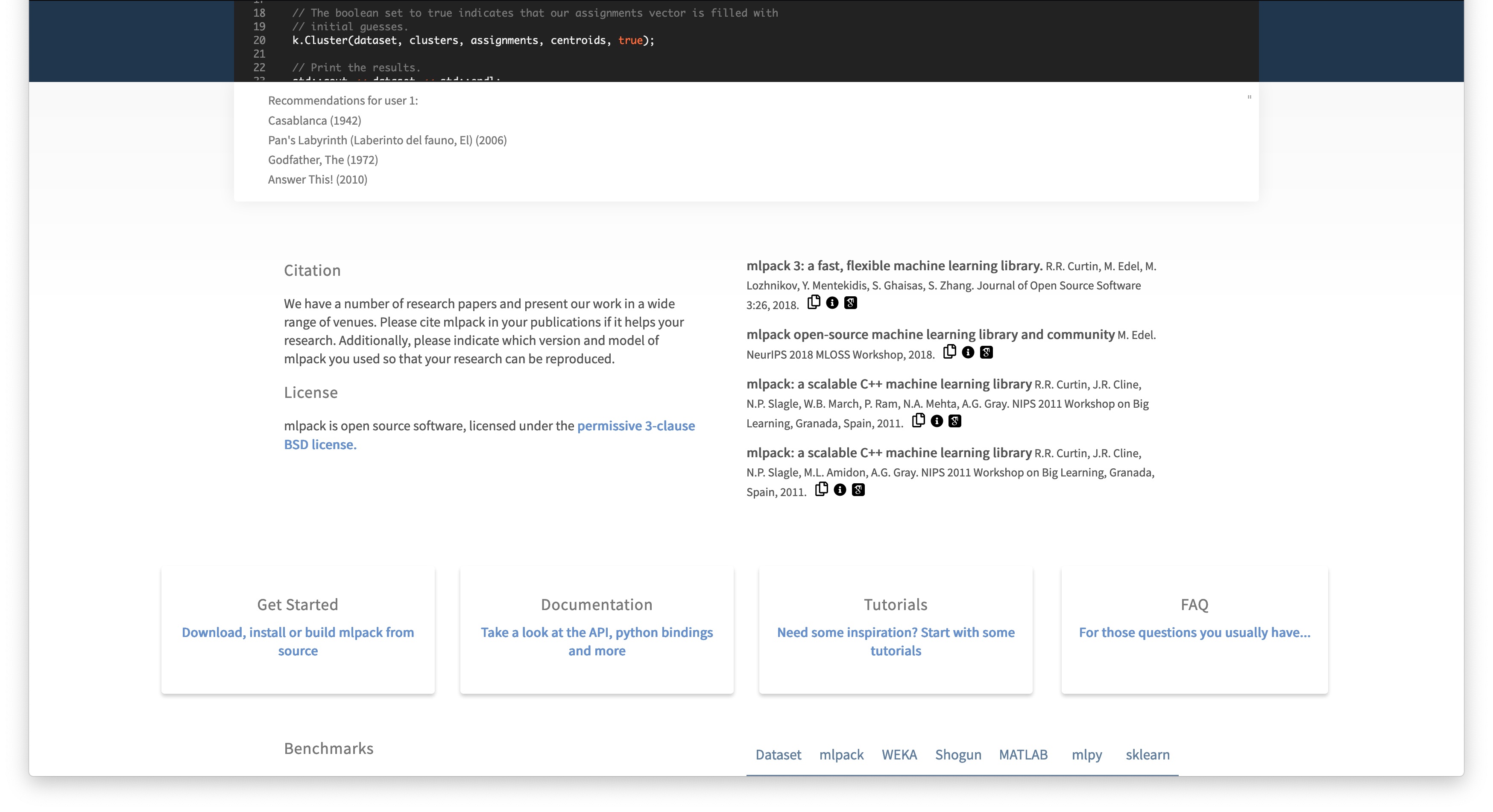This screenshot has height=812, width=1493.
Task: Open the permissive 3-clause BSD license link
Action: (x=489, y=435)
